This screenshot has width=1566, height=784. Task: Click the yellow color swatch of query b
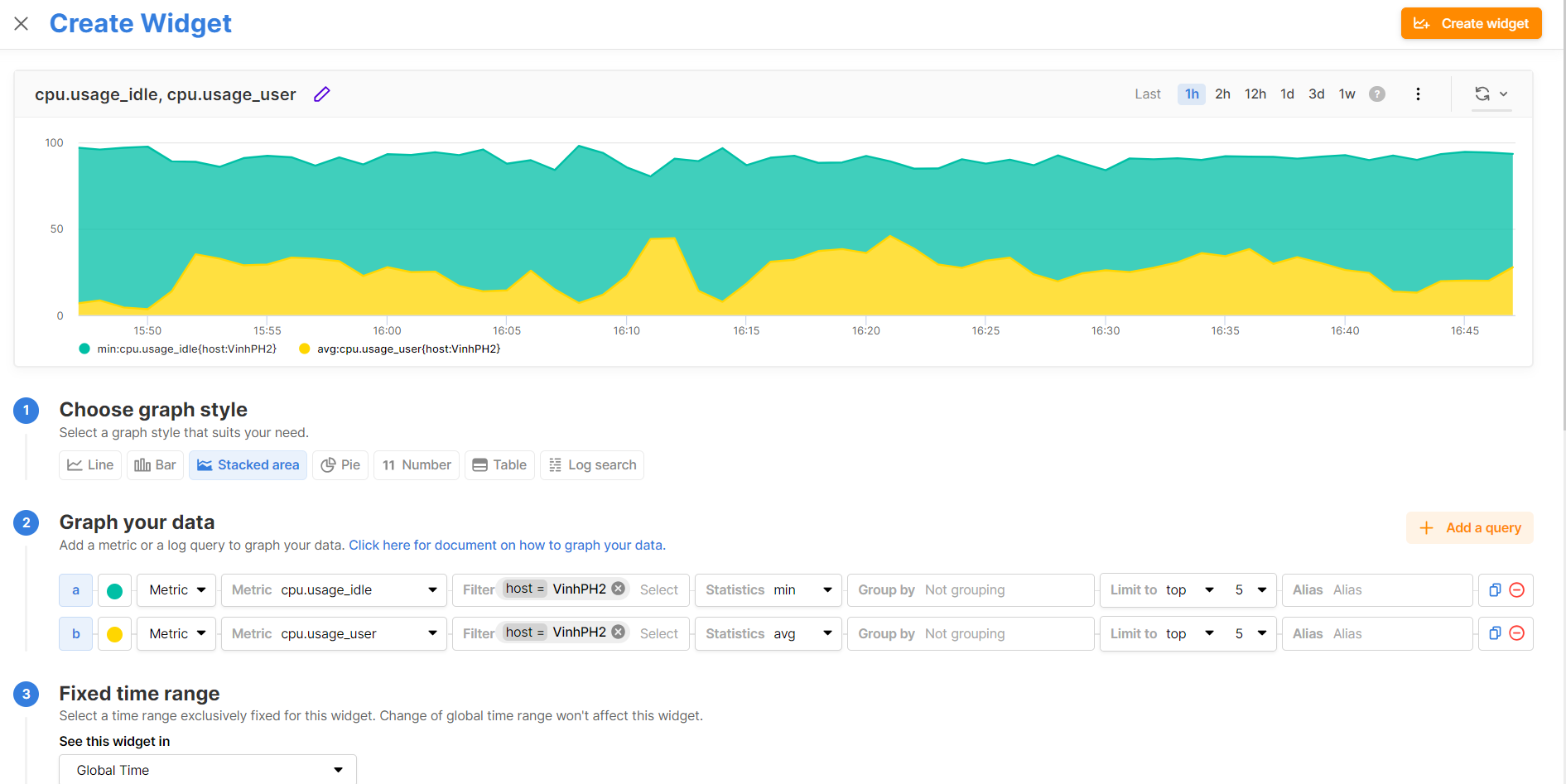(115, 634)
